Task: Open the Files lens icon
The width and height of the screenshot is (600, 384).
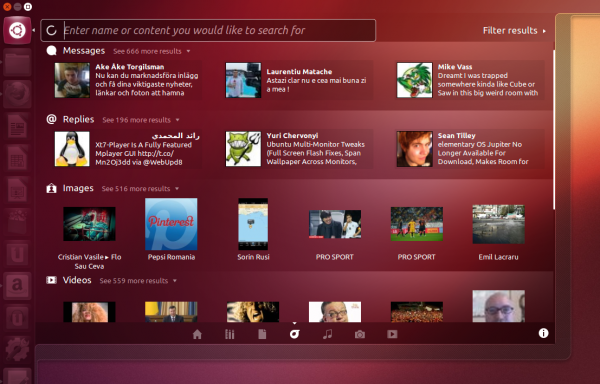Action: pos(262,335)
